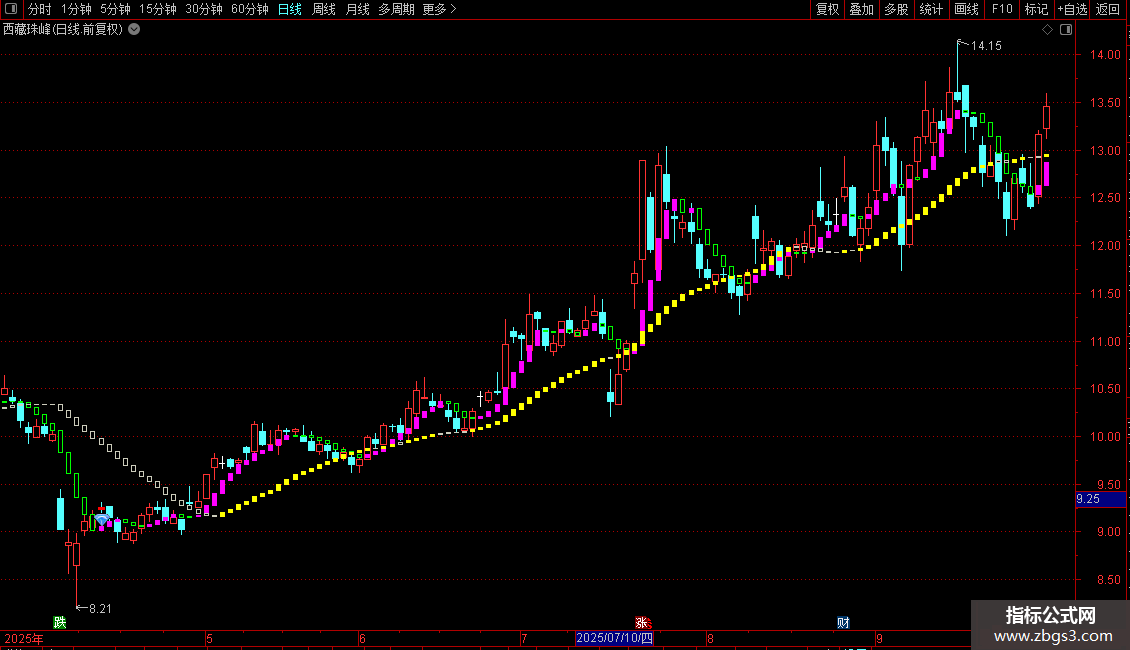This screenshot has width=1130, height=650.
Task: Select the 15分钟 period
Action: point(157,9)
